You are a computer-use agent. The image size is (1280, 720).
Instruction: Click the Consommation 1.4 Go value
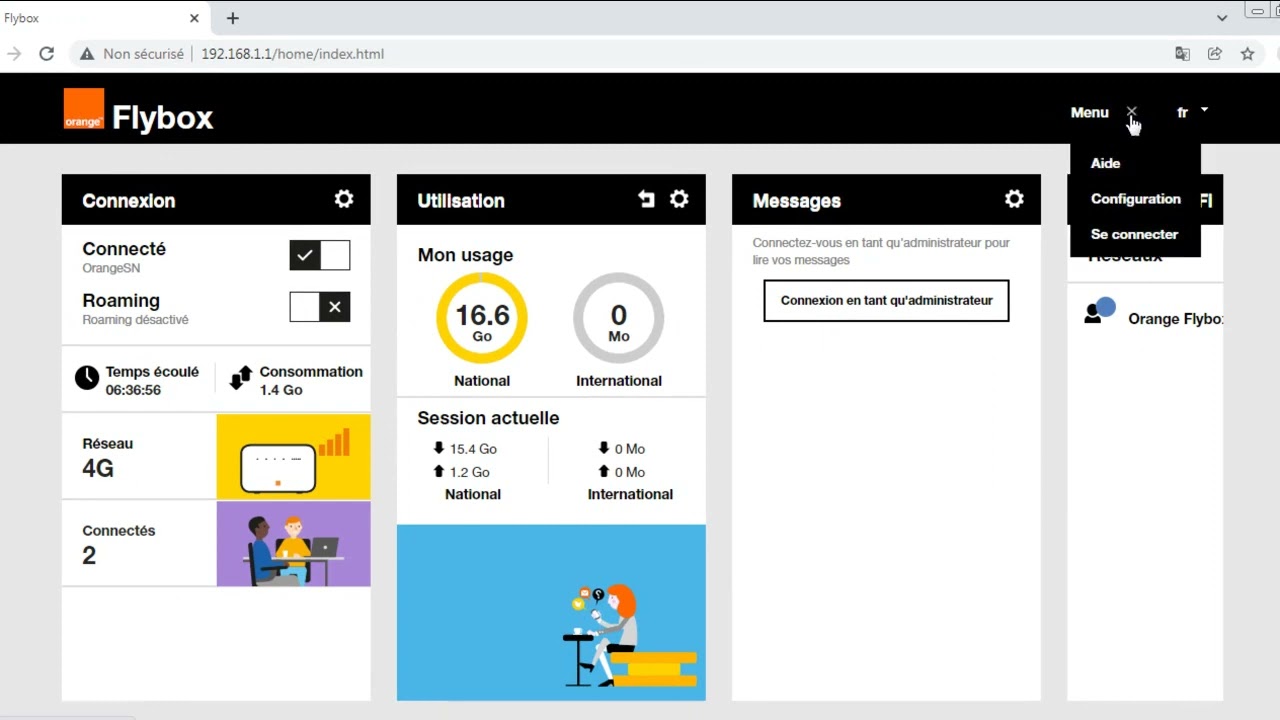(x=281, y=390)
